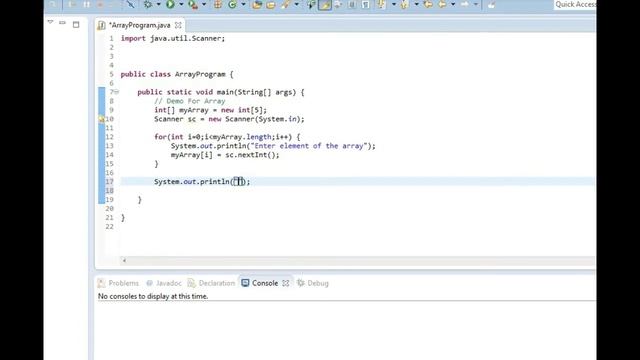640x360 pixels.
Task: Navigate Forward with the greyed right arrow
Action: pyautogui.click(x=464, y=4)
